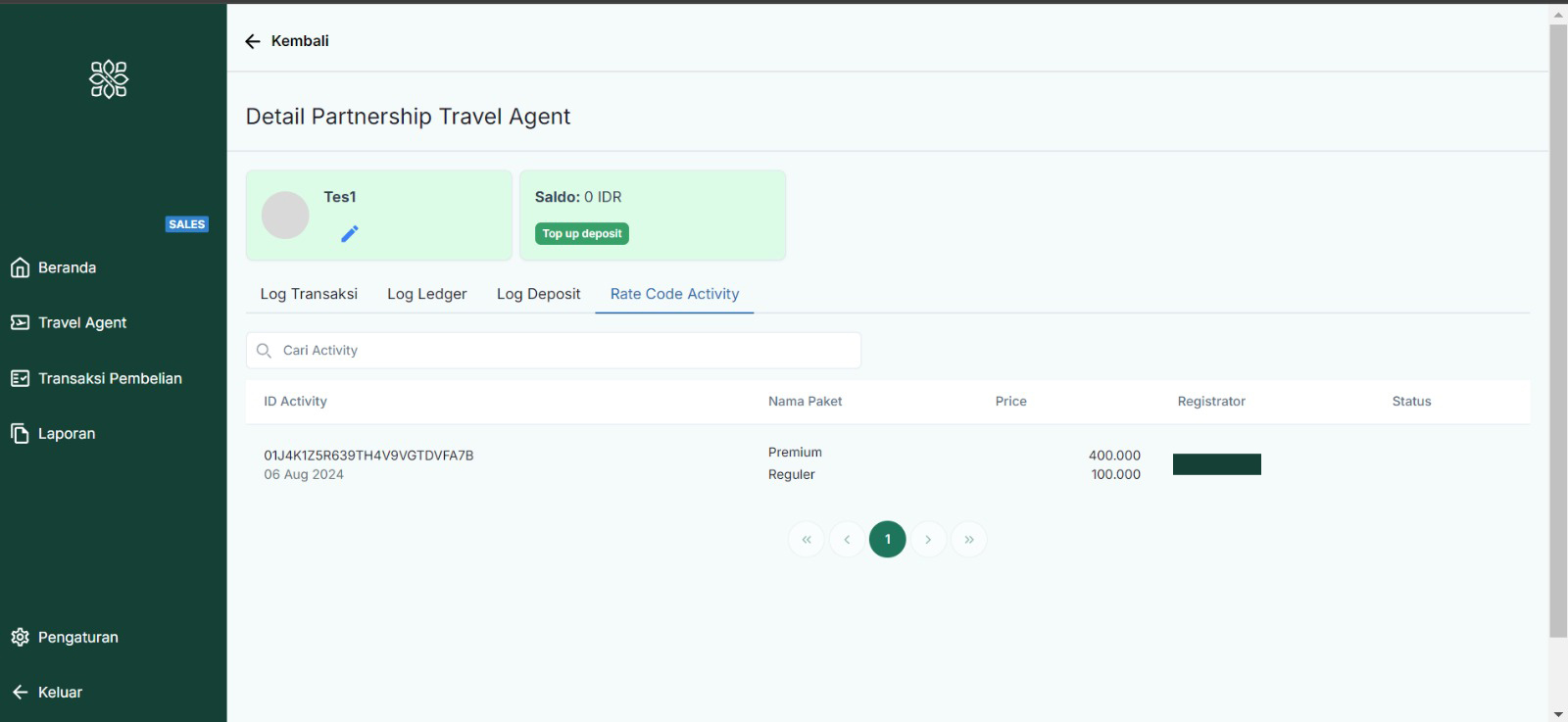Click the Laporan report icon

[x=20, y=433]
